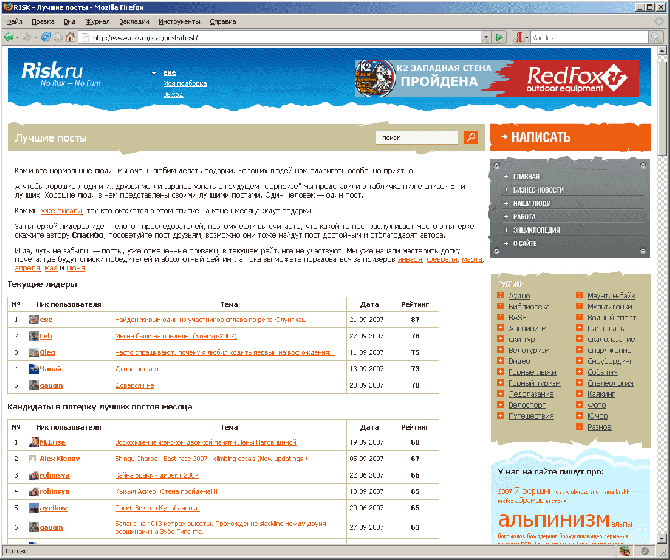Click the green Go button beside address bar
Image resolution: width=670 pixels, height=560 pixels.
click(500, 37)
